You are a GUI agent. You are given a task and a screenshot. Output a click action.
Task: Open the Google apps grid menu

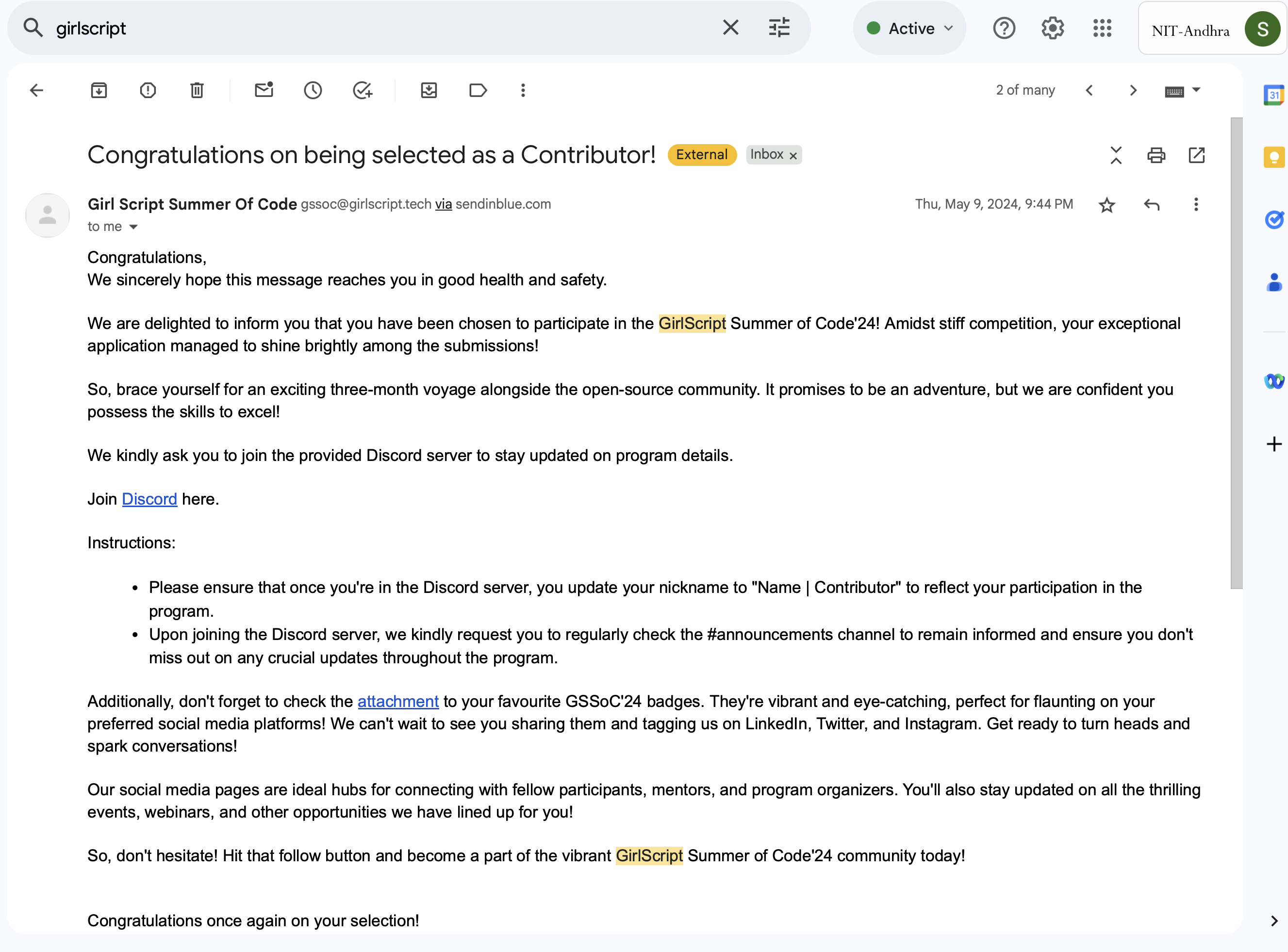pos(1102,28)
